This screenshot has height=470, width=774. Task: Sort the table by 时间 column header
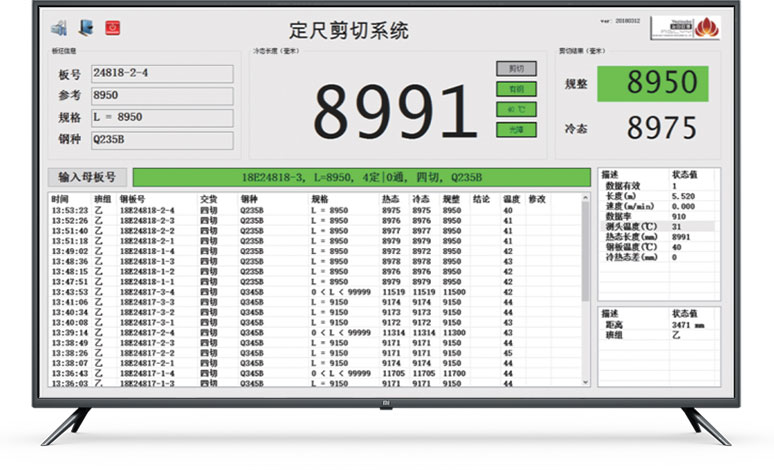click(x=61, y=199)
